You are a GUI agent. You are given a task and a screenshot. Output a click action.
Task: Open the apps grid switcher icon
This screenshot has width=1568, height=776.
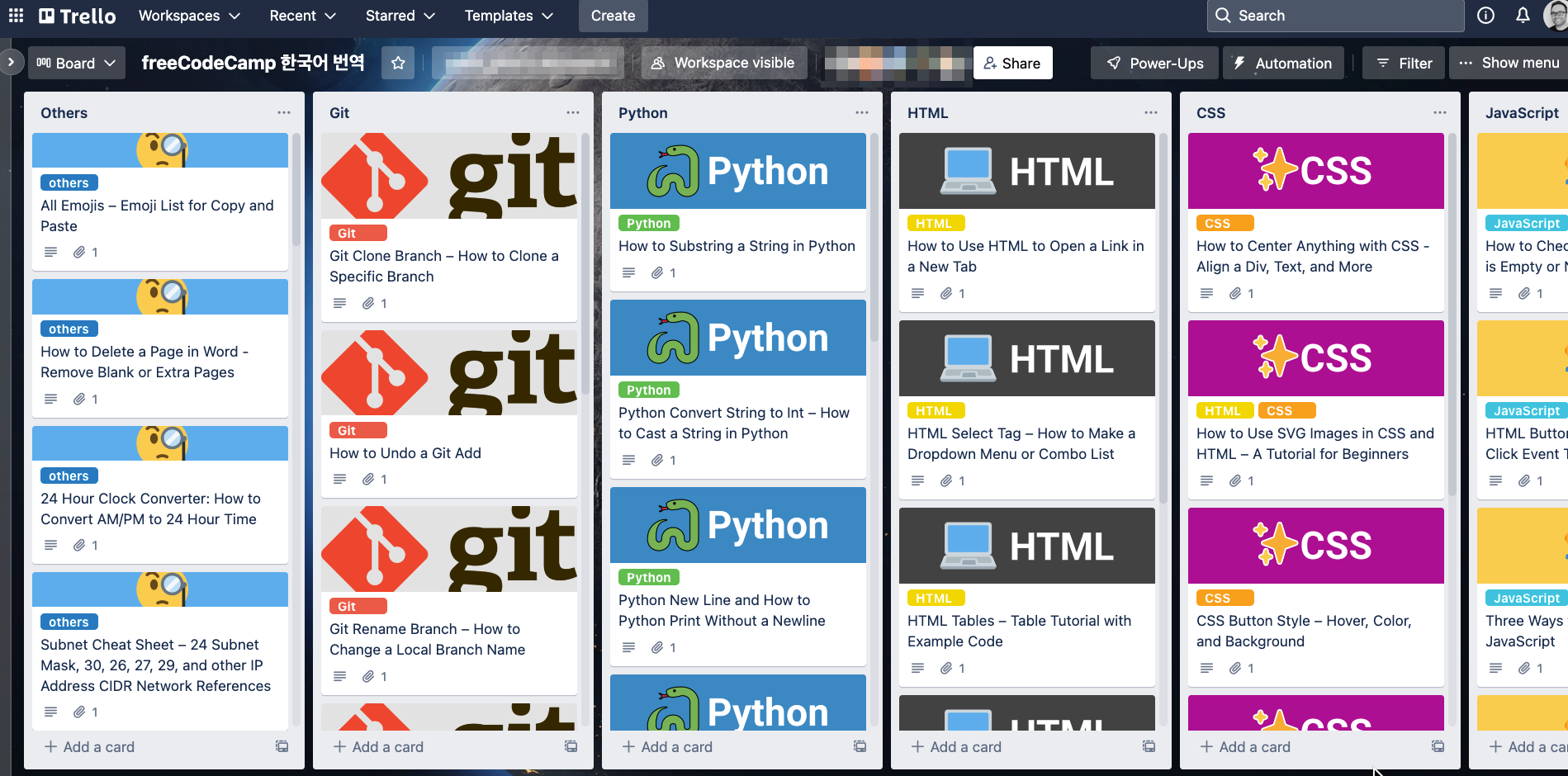[x=16, y=16]
